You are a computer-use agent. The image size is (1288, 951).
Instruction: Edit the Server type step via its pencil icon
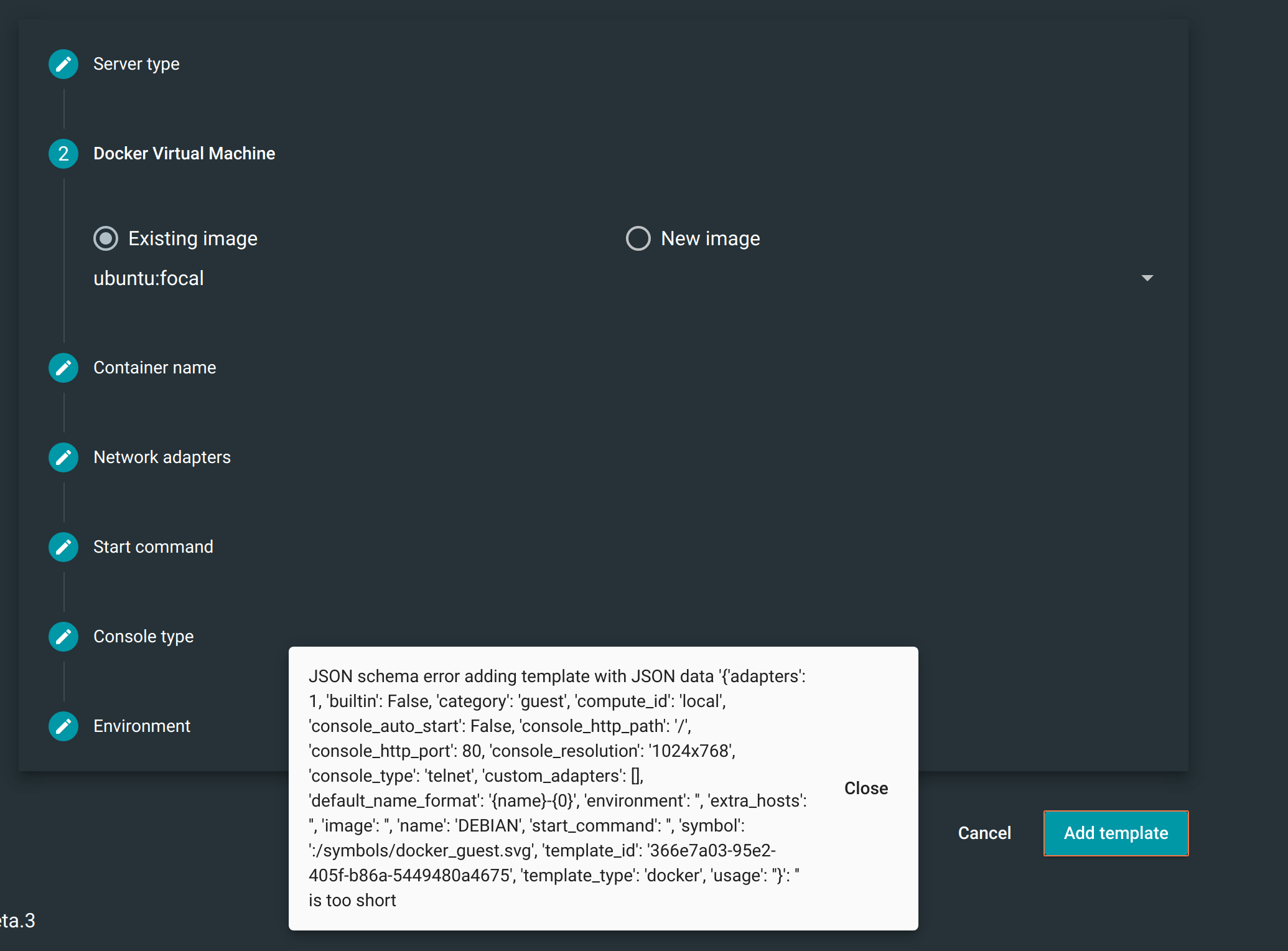tap(63, 63)
